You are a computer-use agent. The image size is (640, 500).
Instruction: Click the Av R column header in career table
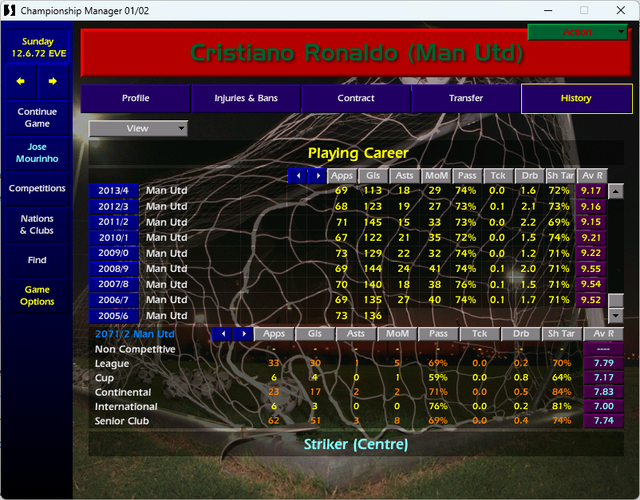point(592,176)
